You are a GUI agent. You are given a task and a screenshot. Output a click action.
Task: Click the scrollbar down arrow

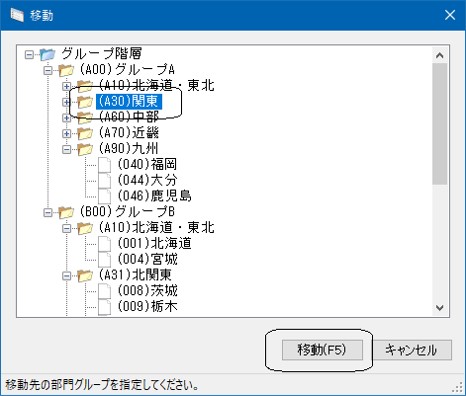pyautogui.click(x=440, y=307)
